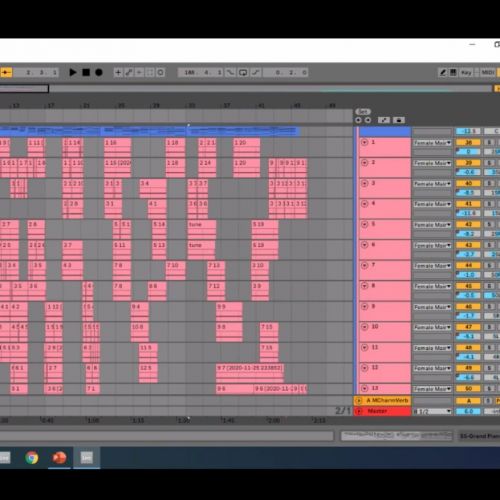Click the Set locator button
This screenshot has height=500, width=500.
tap(363, 112)
